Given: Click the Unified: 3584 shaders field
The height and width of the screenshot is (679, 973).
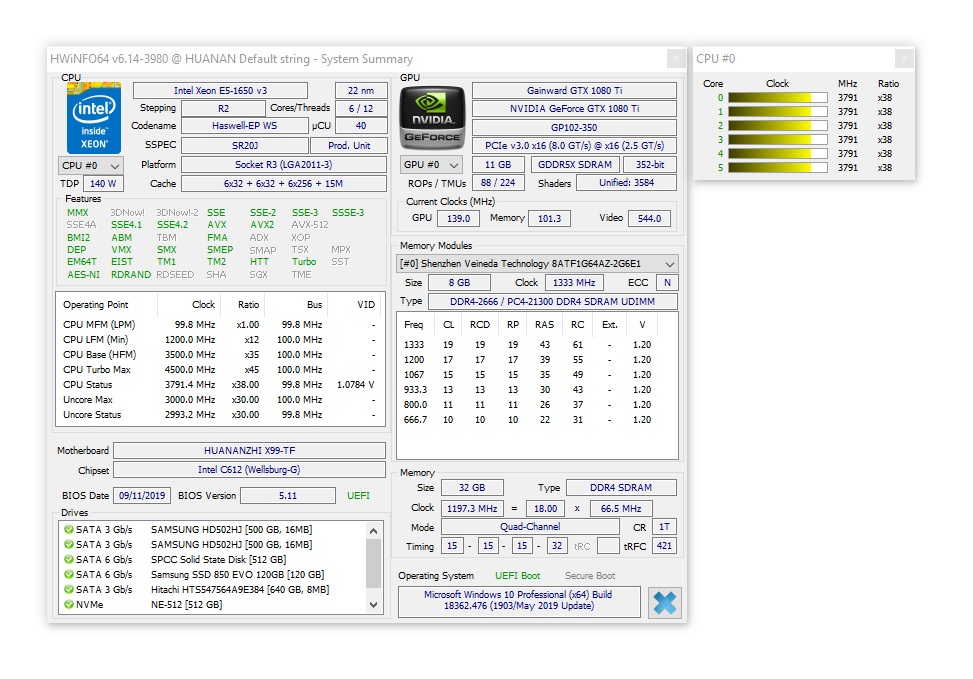Looking at the screenshot, I should point(626,182).
